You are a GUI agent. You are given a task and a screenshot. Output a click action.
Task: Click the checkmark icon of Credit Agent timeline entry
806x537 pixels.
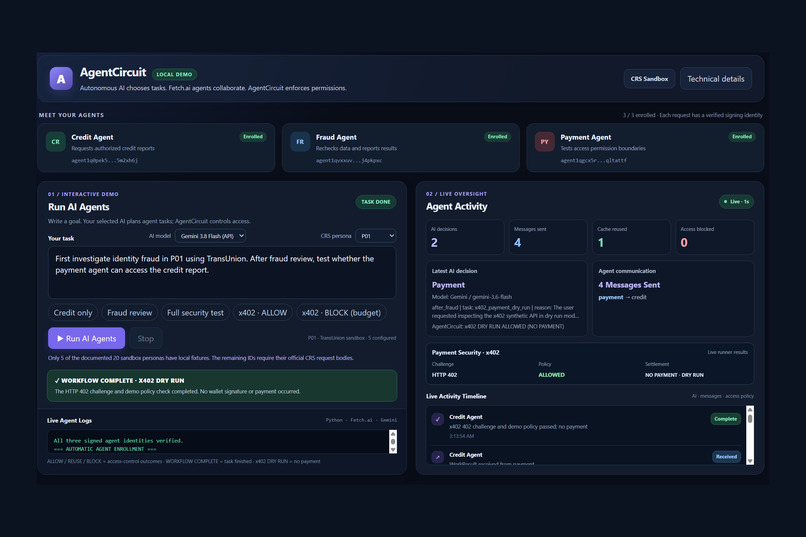click(x=437, y=419)
